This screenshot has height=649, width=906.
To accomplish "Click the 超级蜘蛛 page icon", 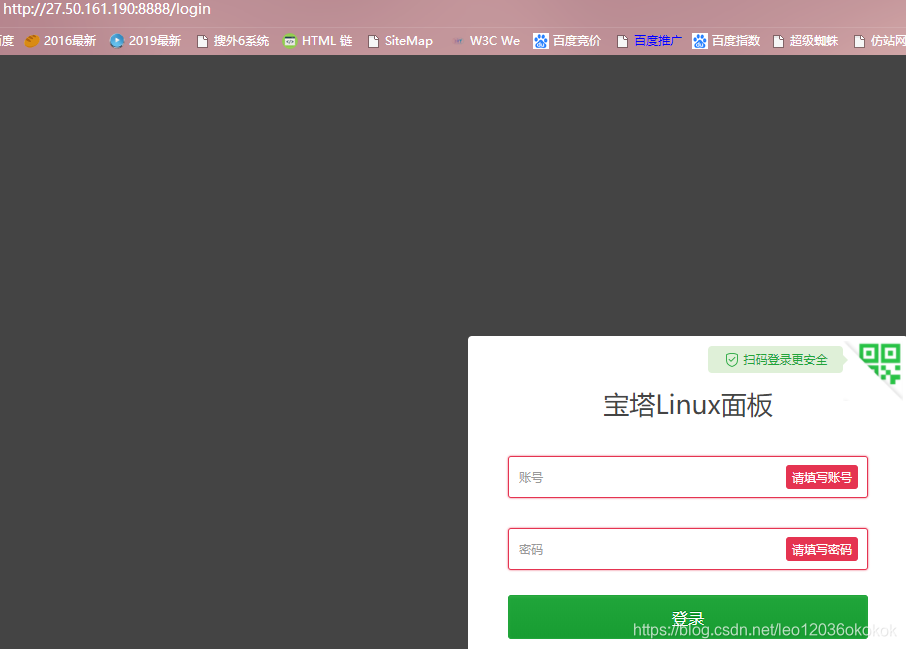I will 779,41.
